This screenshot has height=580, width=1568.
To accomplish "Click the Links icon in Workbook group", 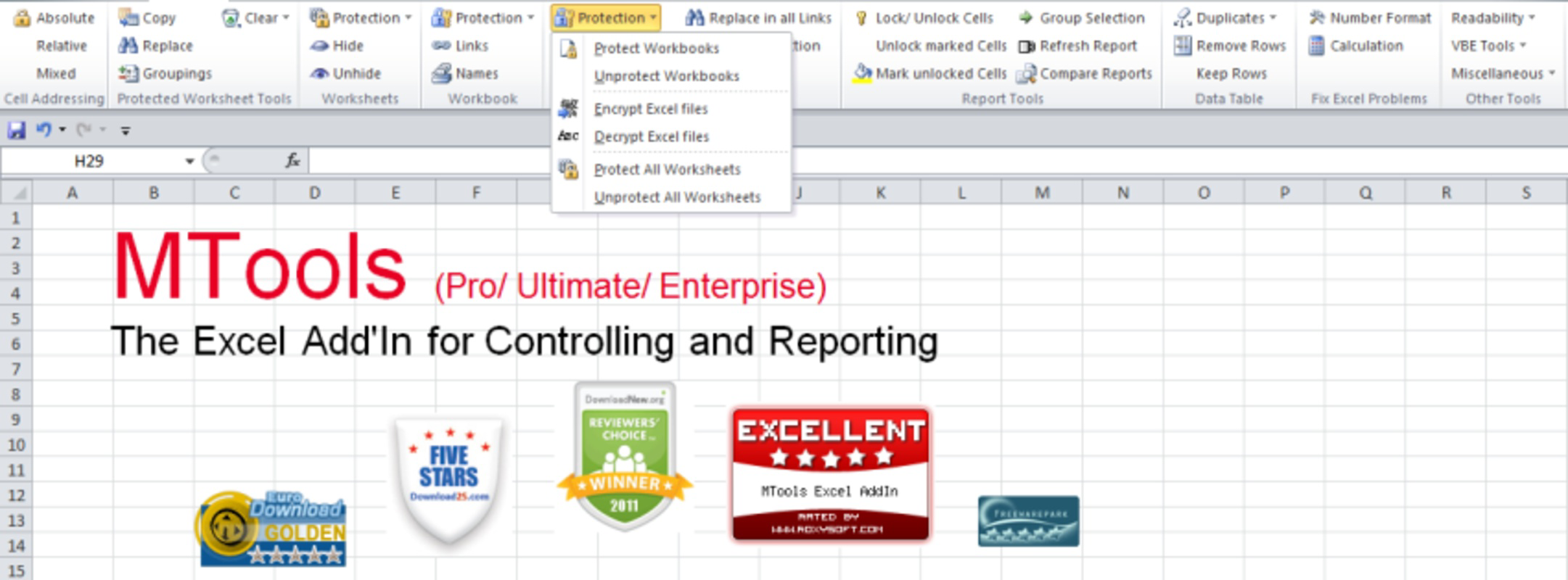I will point(441,46).
